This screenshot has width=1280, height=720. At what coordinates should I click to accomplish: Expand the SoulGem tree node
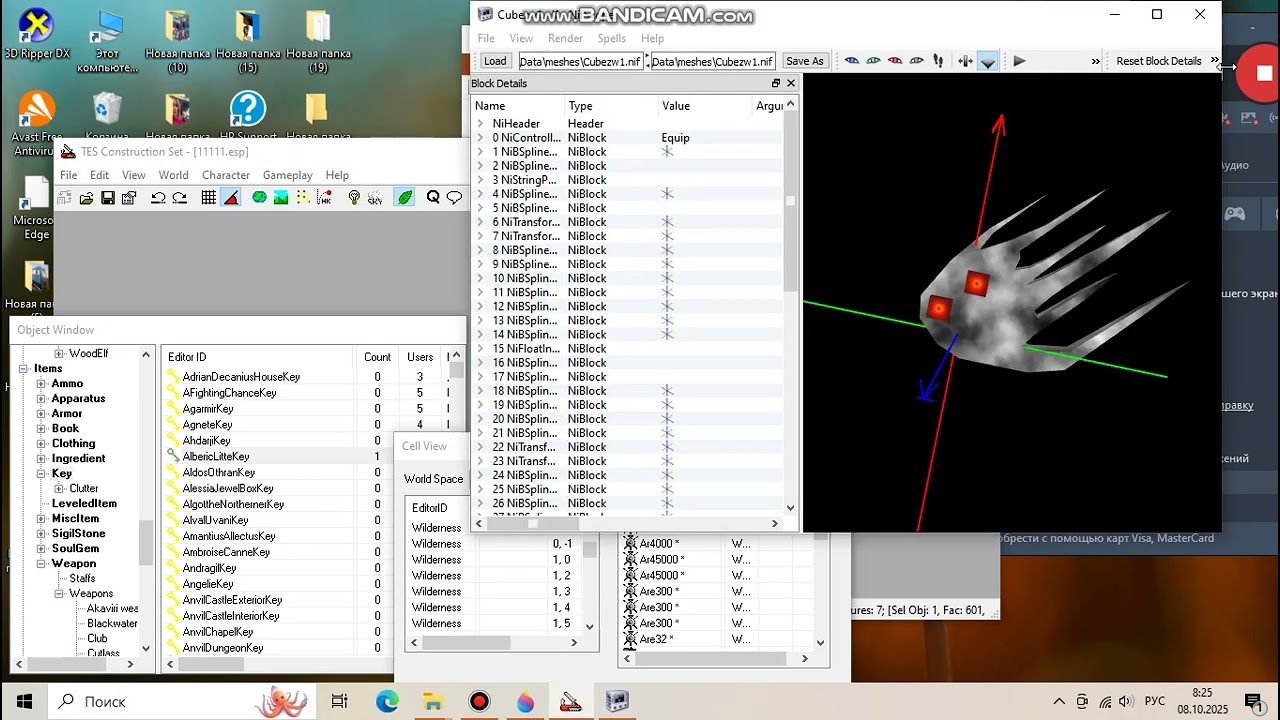pyautogui.click(x=41, y=549)
